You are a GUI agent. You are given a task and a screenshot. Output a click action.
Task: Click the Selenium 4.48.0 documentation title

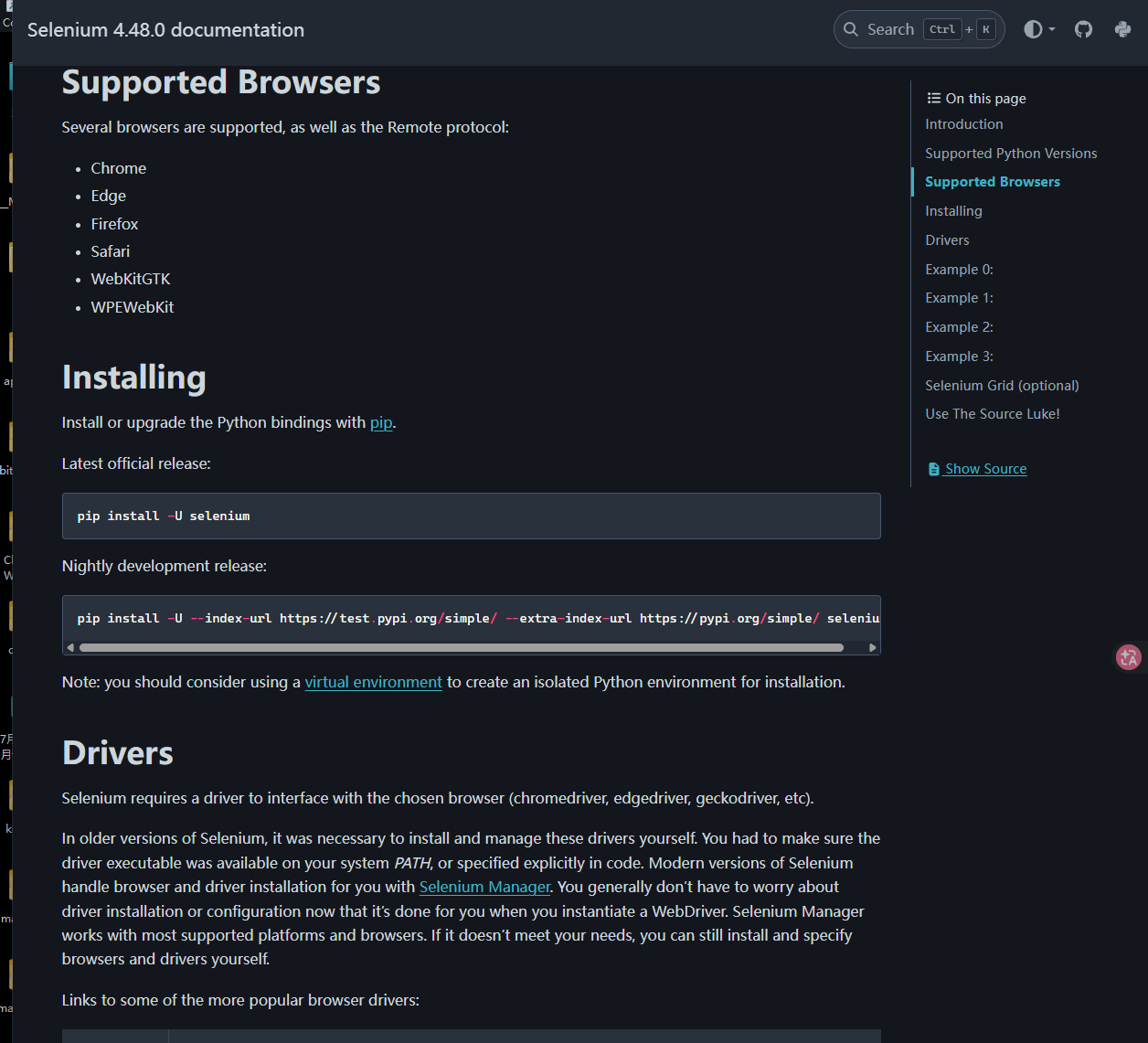pos(165,29)
